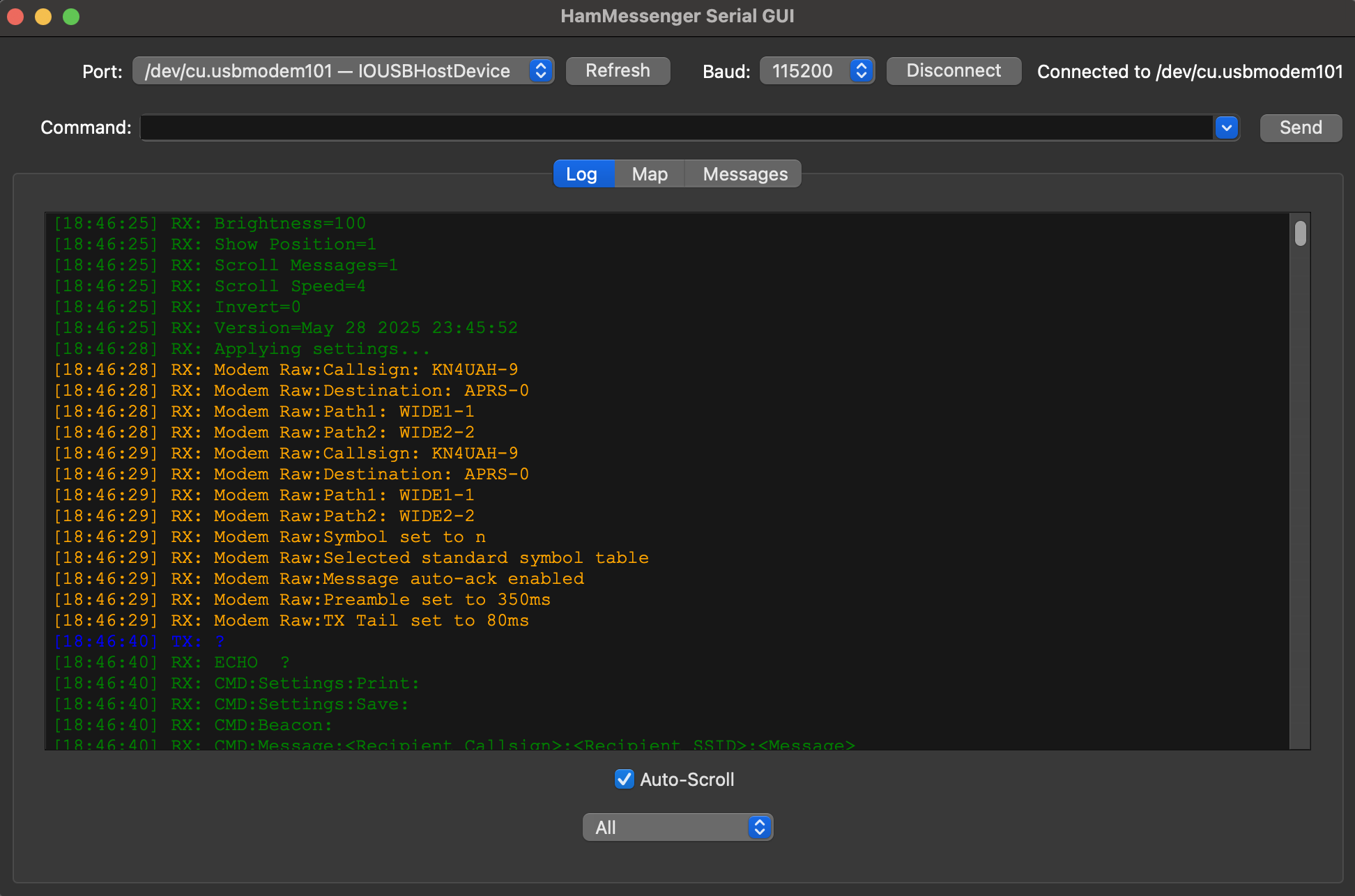Click the 'HamMessenger Serial GUI' window title

[677, 16]
